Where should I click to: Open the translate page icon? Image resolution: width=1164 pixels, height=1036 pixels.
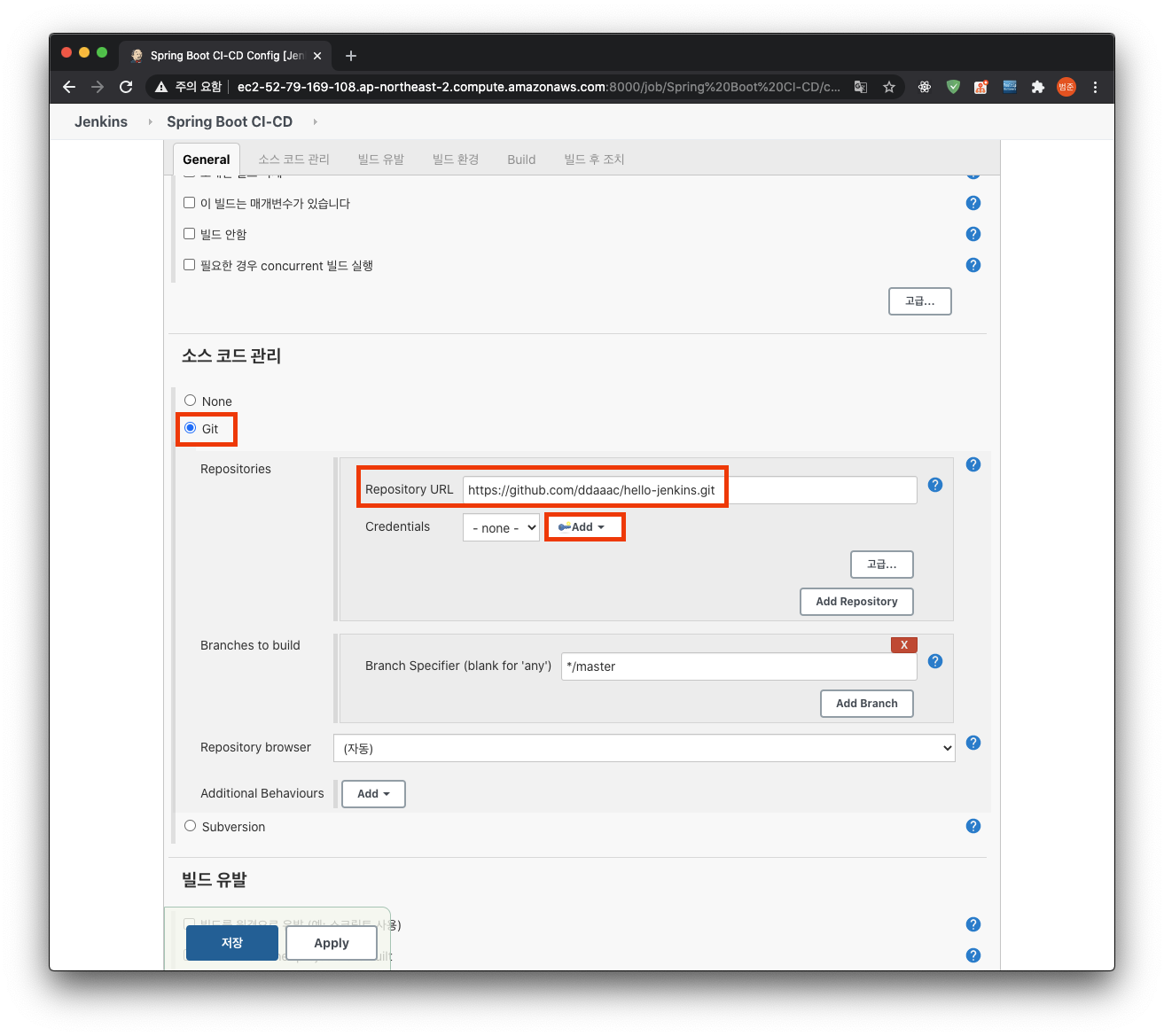pos(861,87)
